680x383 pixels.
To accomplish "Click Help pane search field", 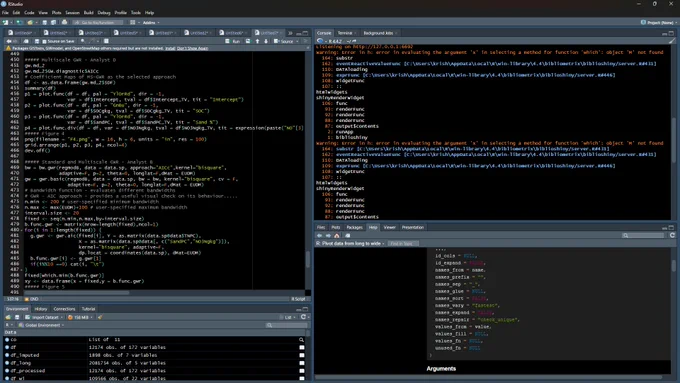I will pos(644,236).
